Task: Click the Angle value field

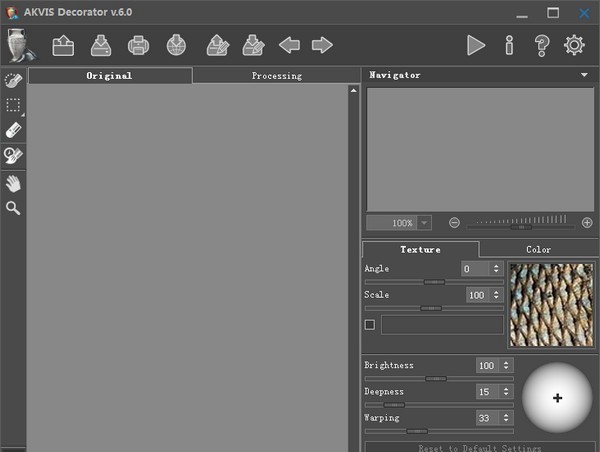Action: [x=475, y=269]
